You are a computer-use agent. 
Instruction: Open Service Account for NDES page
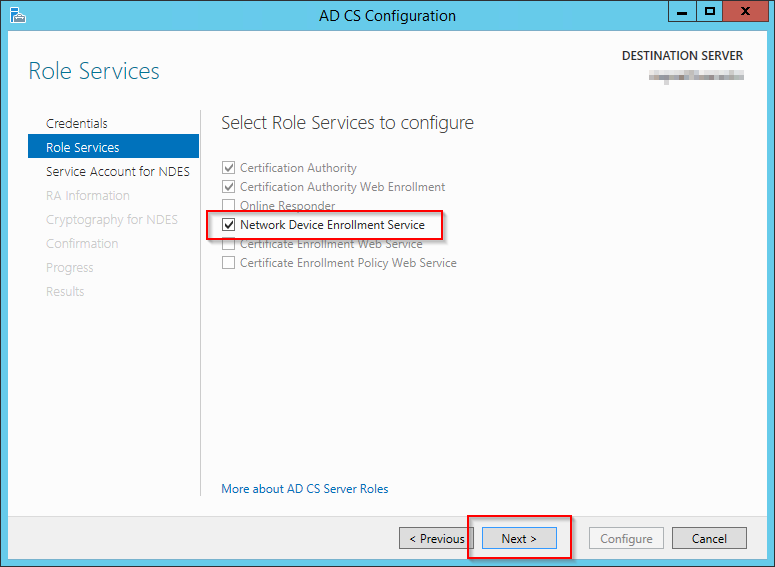pyautogui.click(x=118, y=171)
